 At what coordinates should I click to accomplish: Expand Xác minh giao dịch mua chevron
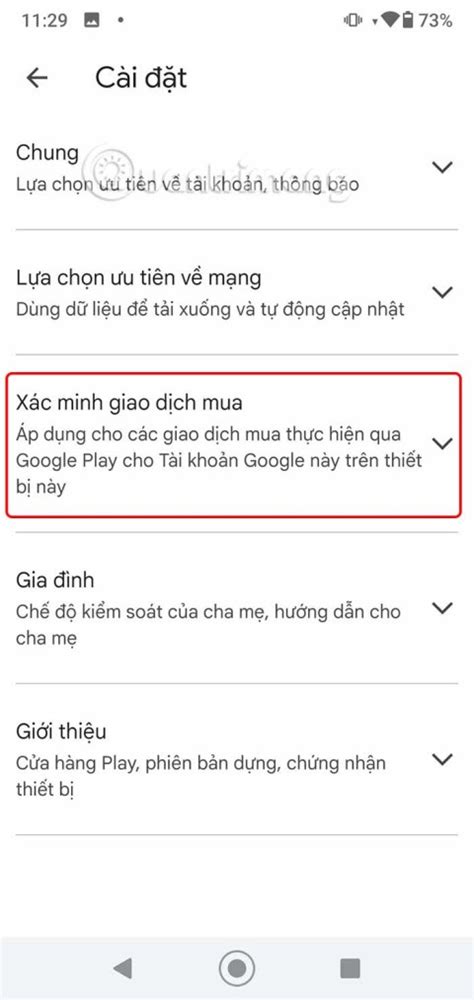click(442, 443)
